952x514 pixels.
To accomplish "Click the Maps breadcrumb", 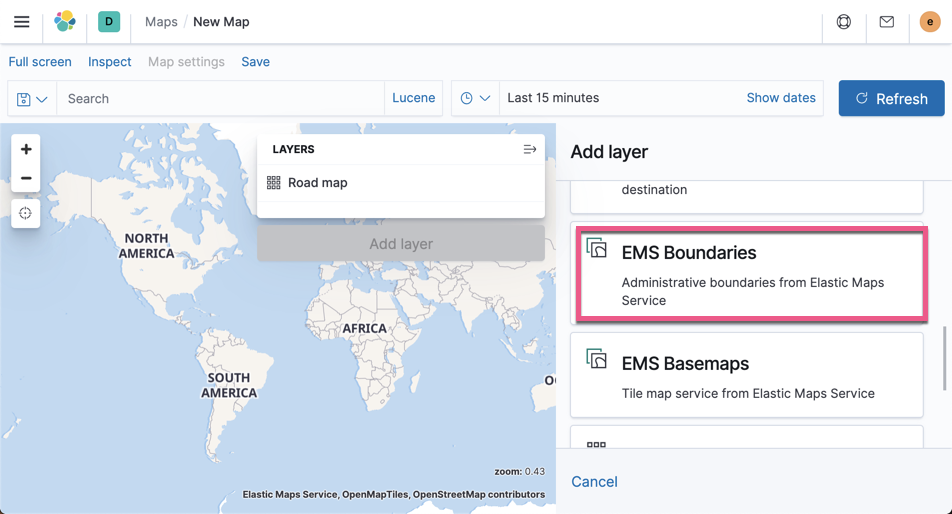I will (x=161, y=22).
